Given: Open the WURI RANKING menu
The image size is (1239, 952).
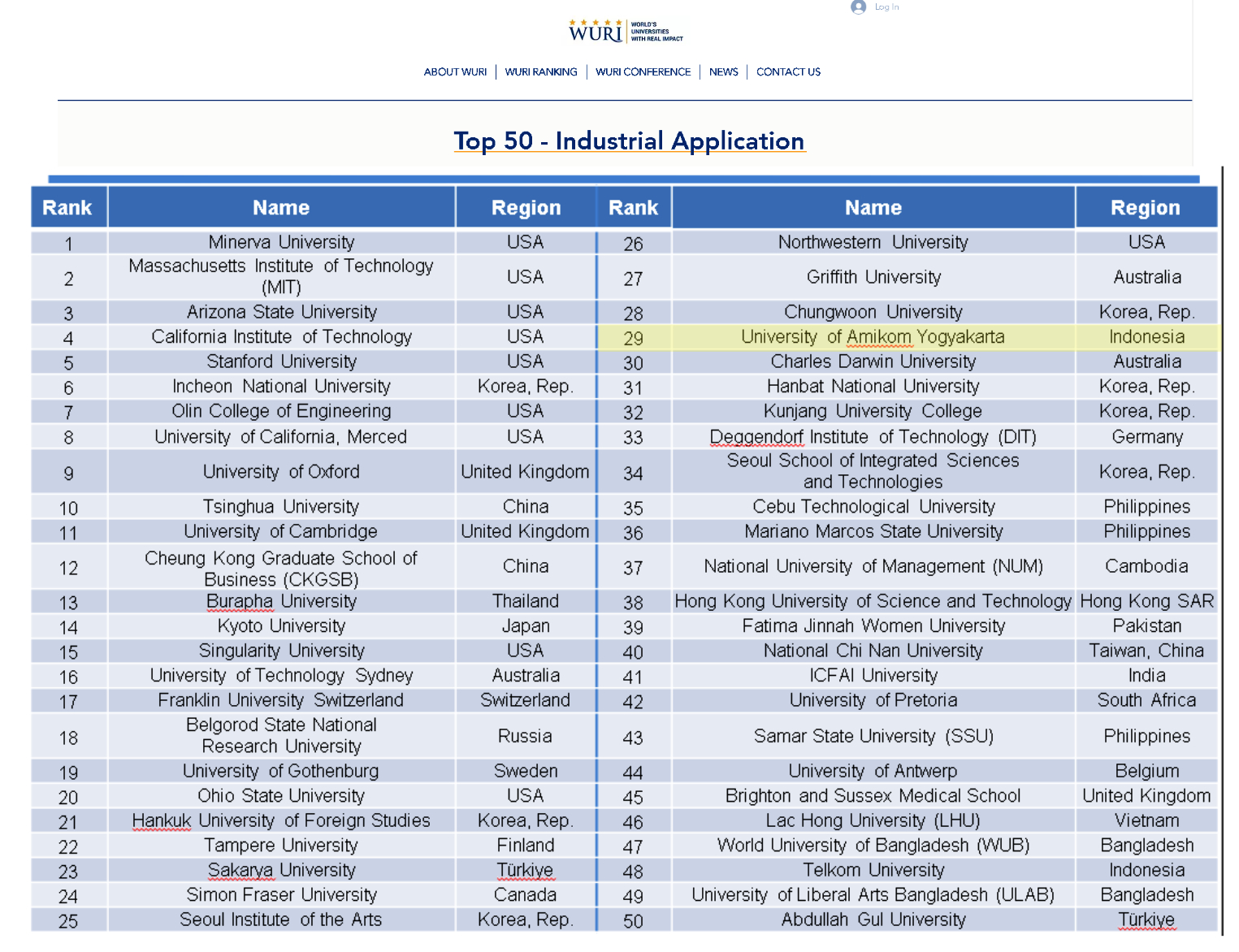Looking at the screenshot, I should (x=541, y=72).
